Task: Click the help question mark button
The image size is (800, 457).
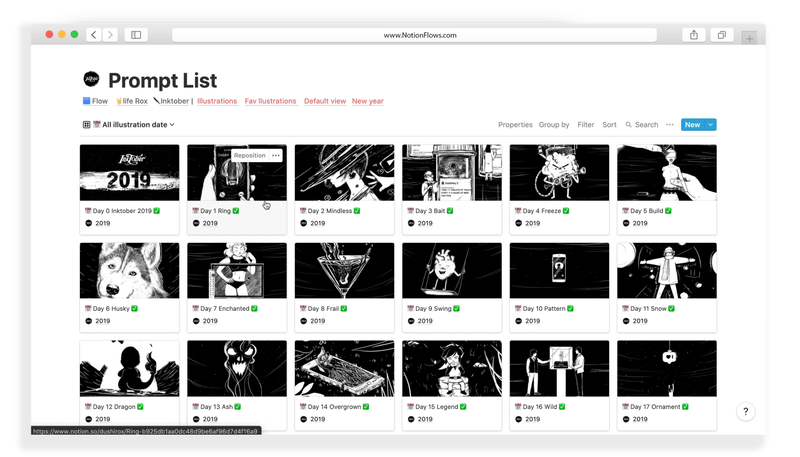Action: 745,411
